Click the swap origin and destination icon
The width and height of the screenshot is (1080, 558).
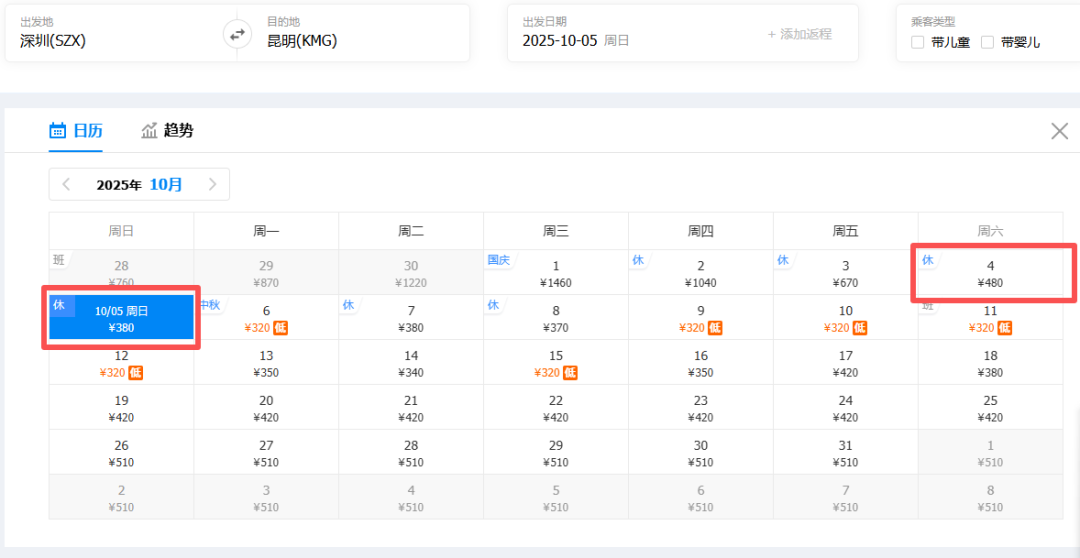point(237,34)
